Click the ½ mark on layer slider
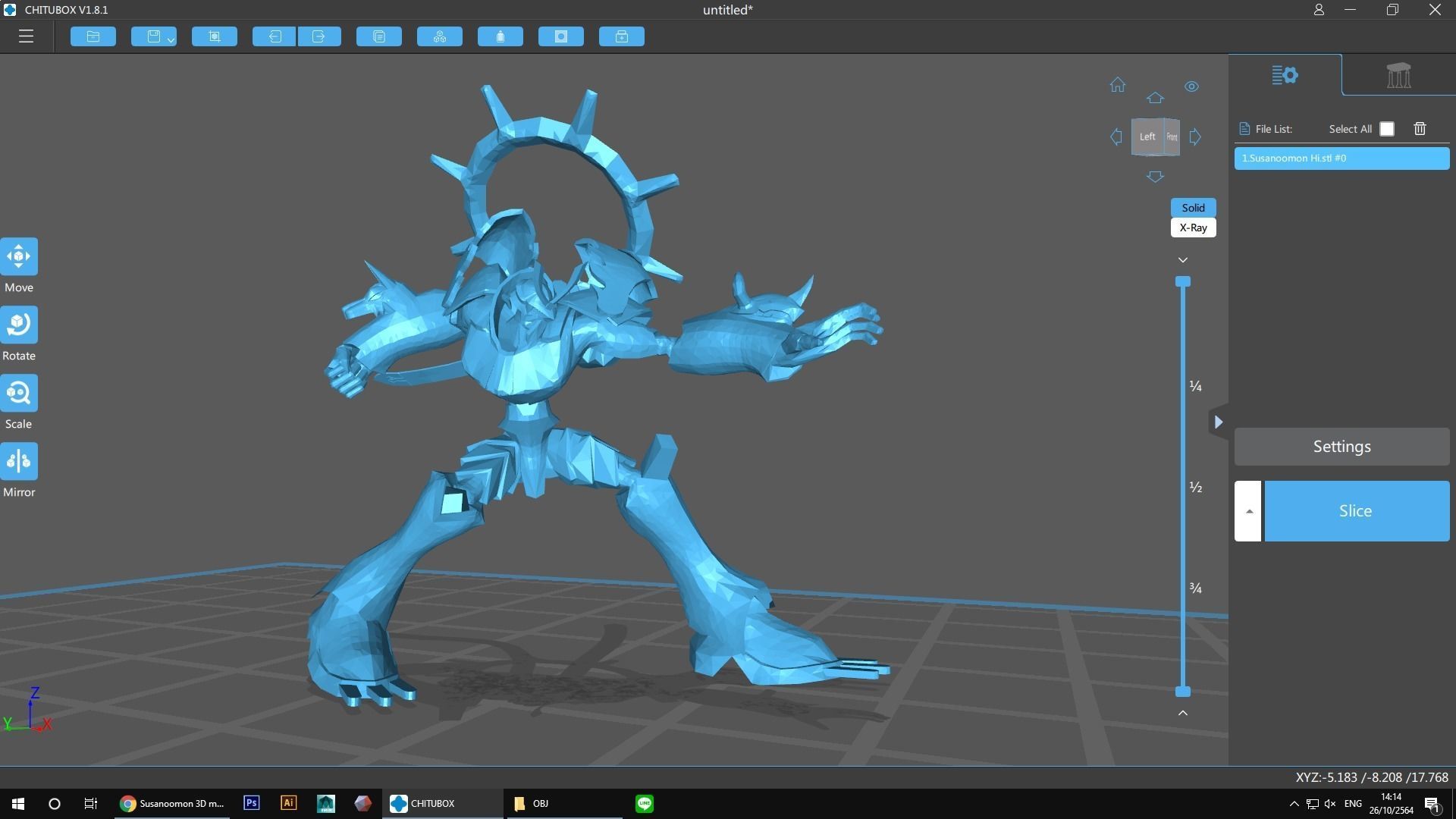The height and width of the screenshot is (819, 1456). pos(1196,488)
